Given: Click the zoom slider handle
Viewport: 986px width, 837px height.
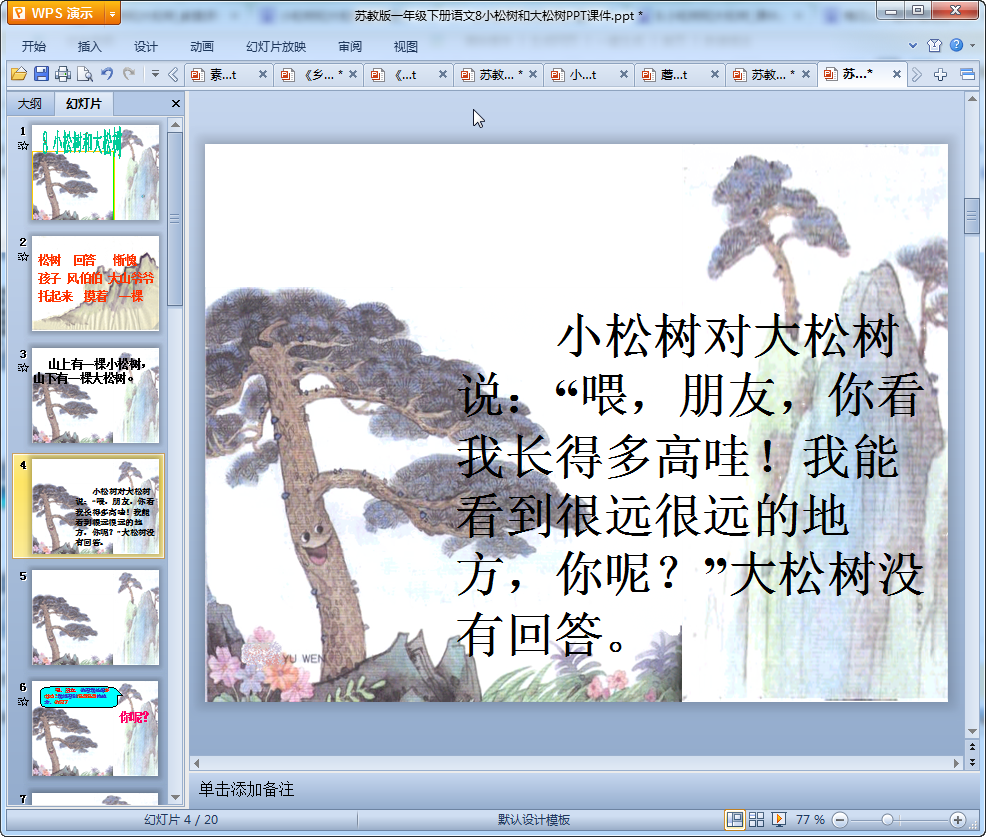Looking at the screenshot, I should (887, 819).
